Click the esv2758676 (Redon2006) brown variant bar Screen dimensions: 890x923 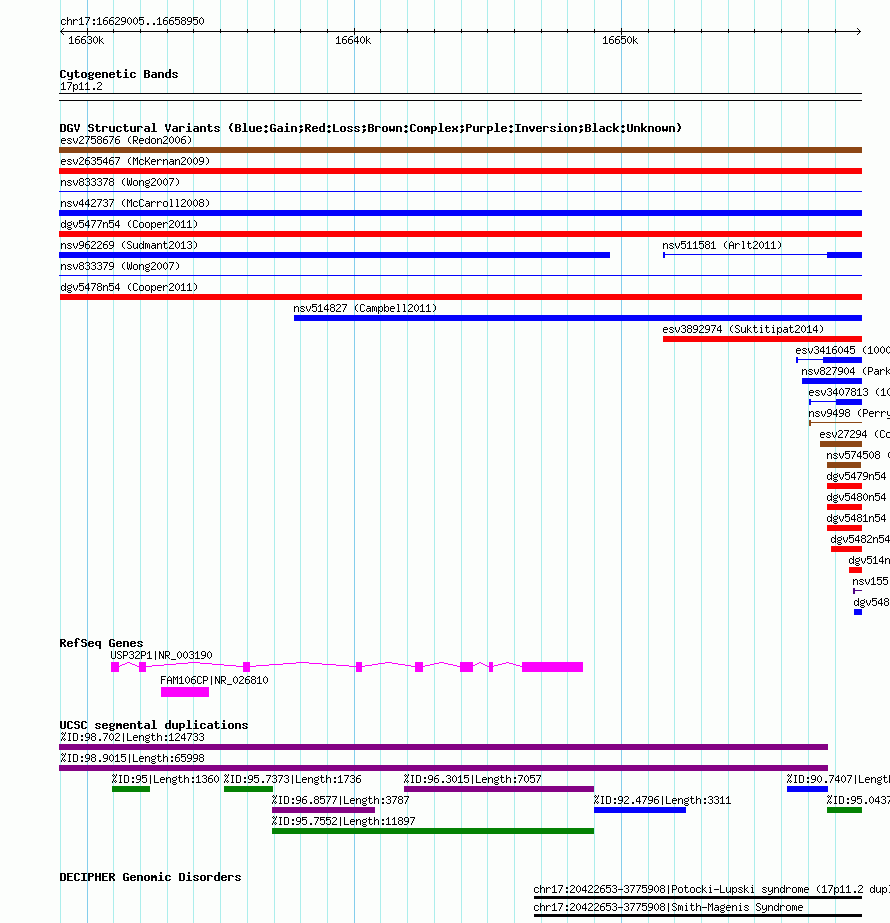(460, 150)
